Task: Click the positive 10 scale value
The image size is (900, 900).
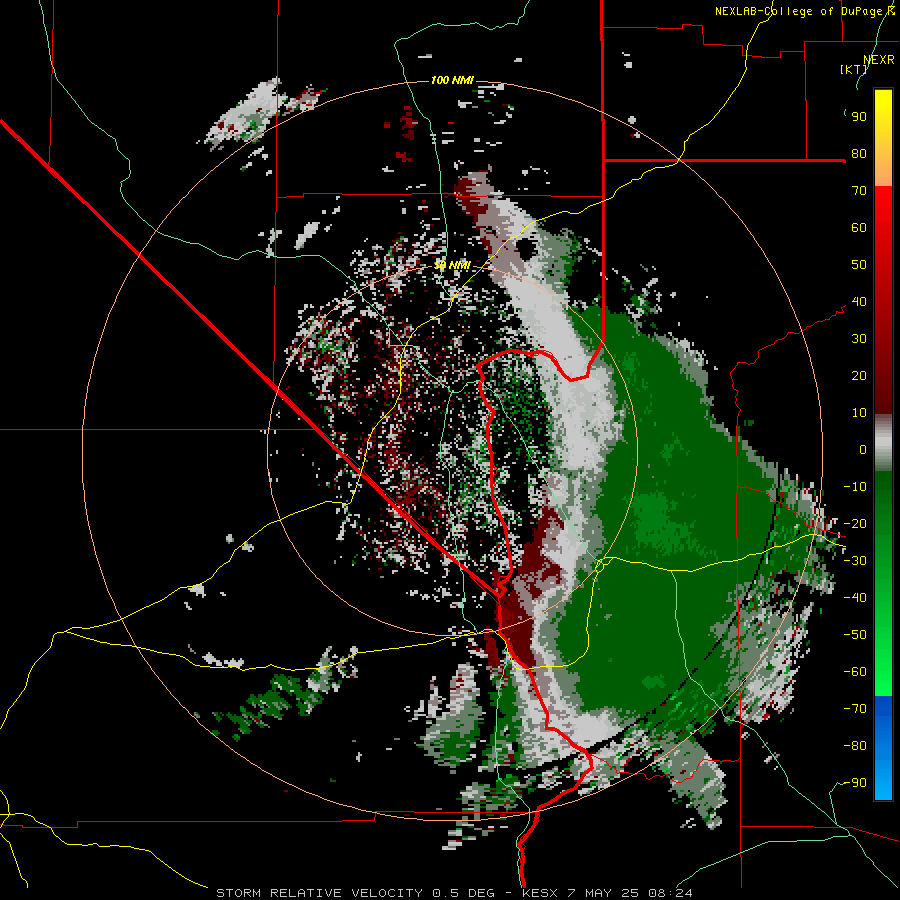Action: [x=859, y=413]
